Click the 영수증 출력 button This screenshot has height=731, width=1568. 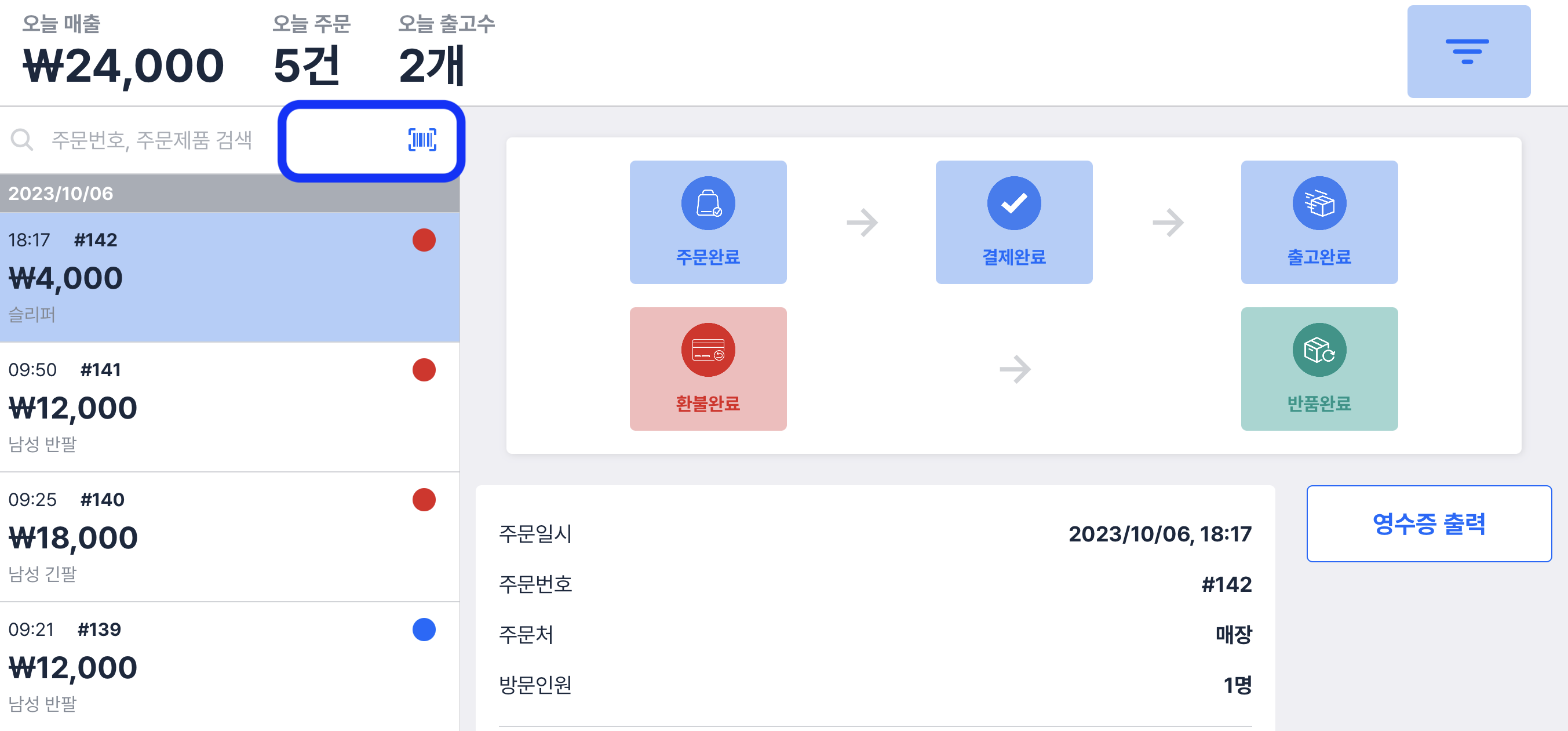1428,524
